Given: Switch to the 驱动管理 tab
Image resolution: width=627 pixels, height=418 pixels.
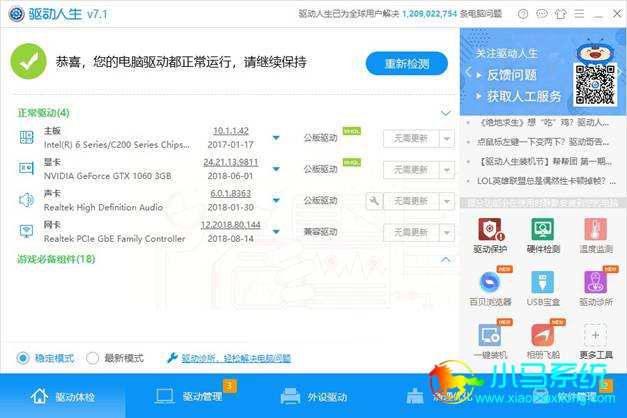Looking at the screenshot, I should [x=188, y=396].
